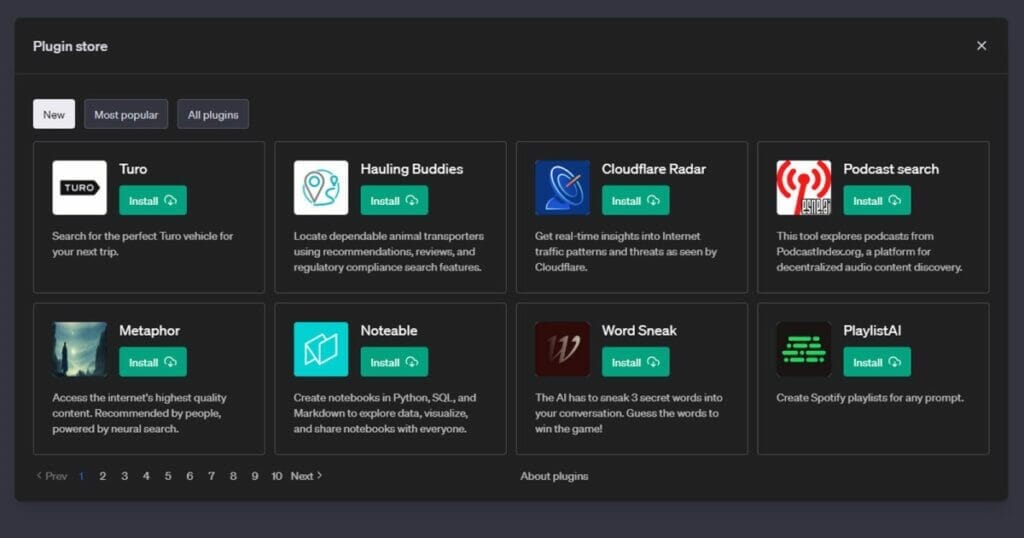Close the Plugin store dialog
Viewport: 1024px width, 538px height.
(982, 46)
